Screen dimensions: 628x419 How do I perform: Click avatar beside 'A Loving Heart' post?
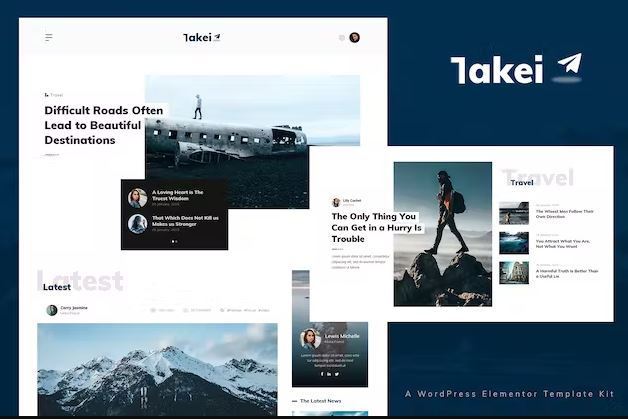137,196
